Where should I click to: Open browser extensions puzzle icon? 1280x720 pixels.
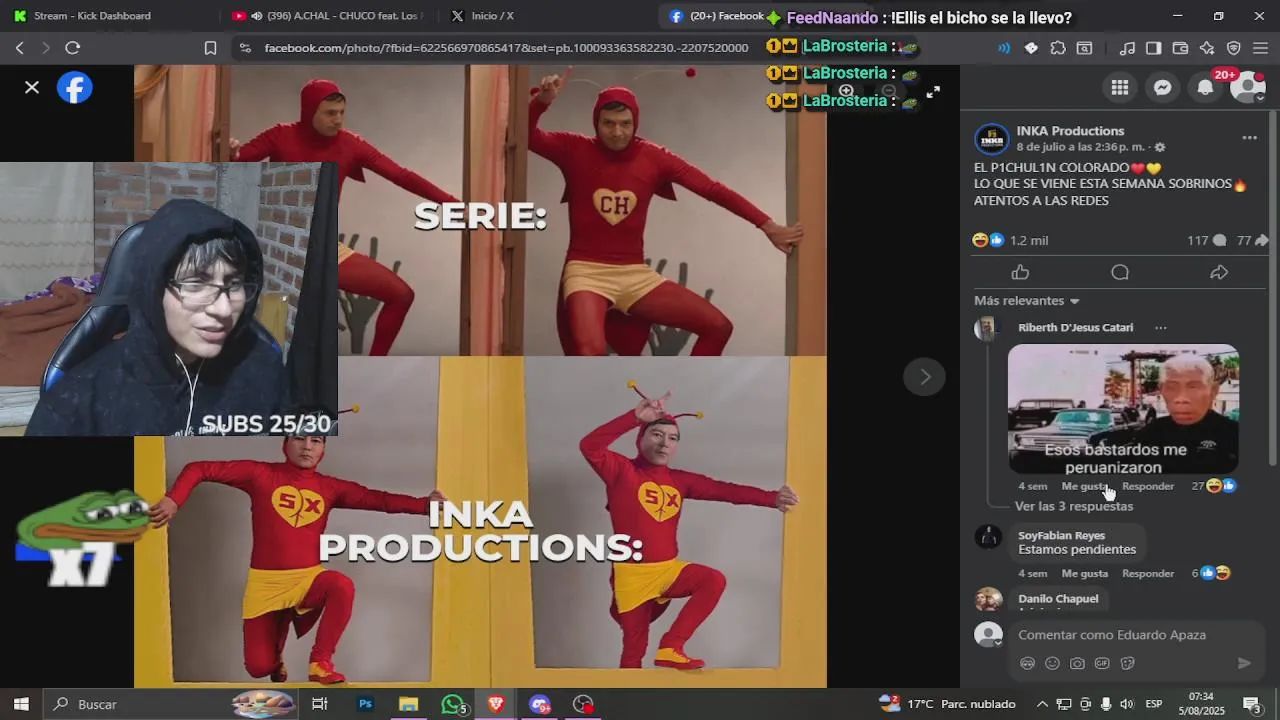click(1058, 48)
